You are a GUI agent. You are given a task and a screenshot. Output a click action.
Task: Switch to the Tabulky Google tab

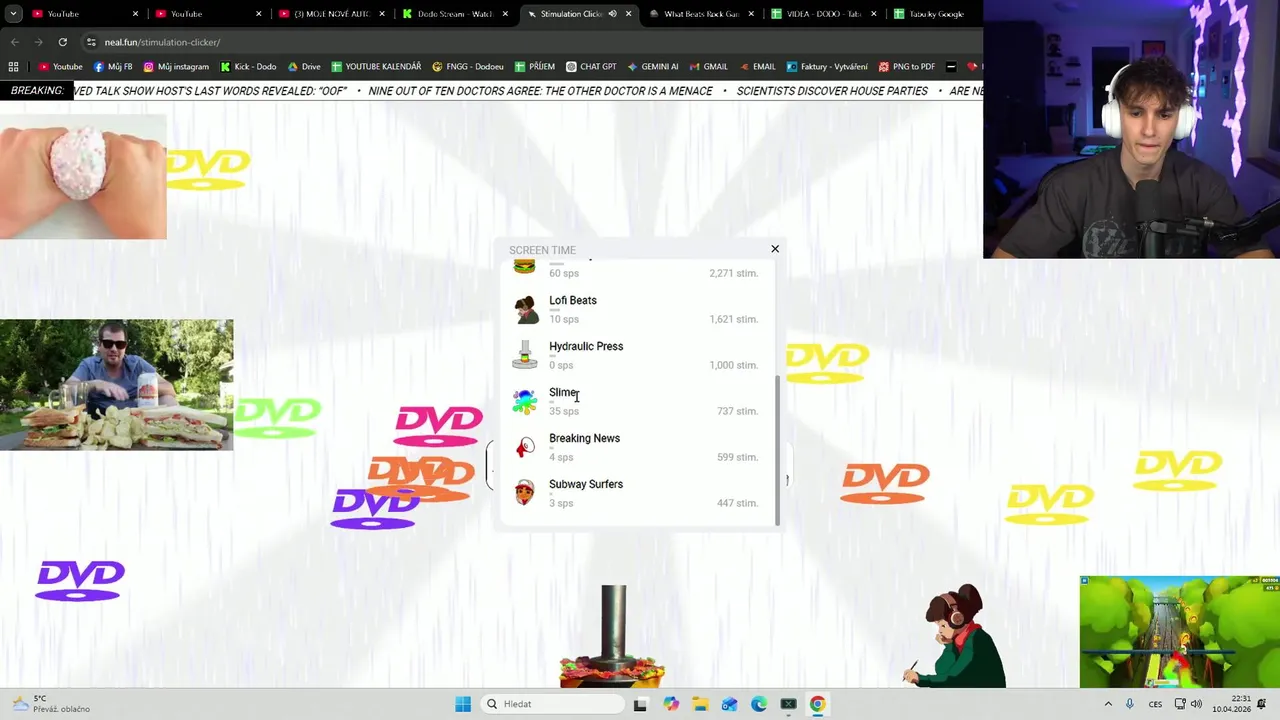(x=934, y=14)
